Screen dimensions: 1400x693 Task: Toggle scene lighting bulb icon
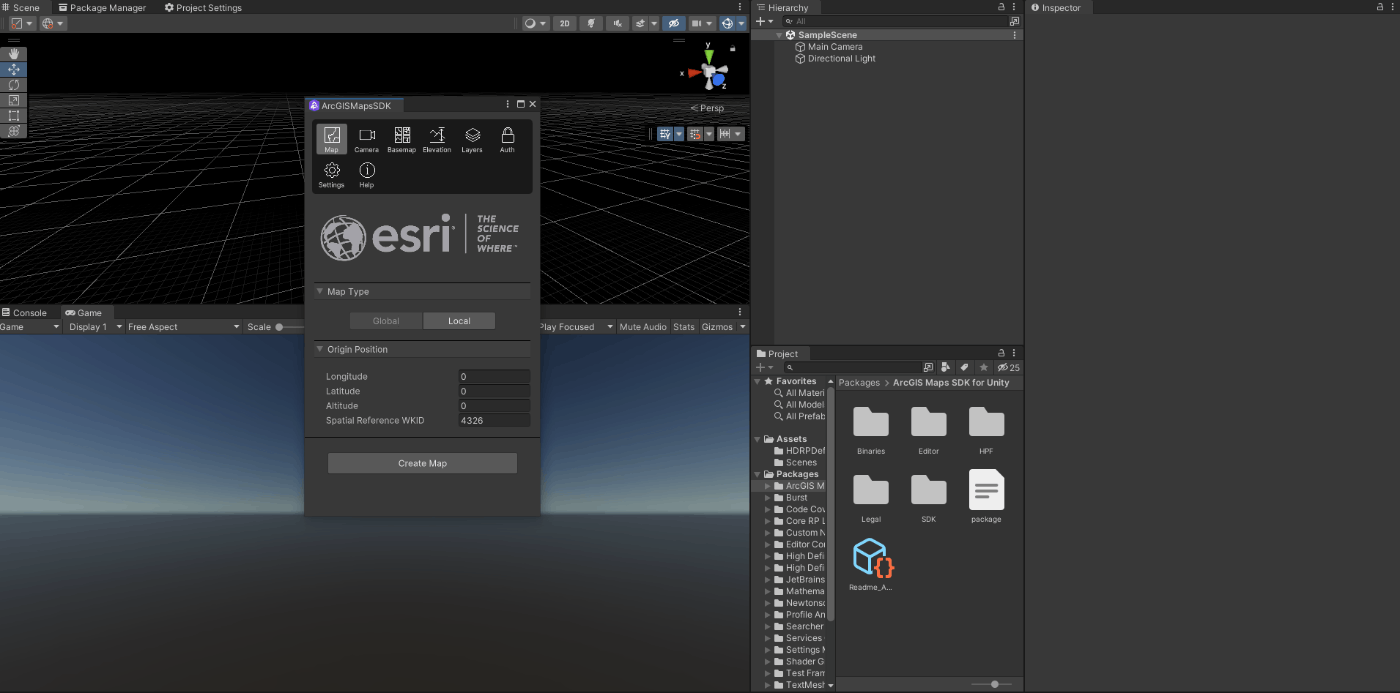click(592, 23)
